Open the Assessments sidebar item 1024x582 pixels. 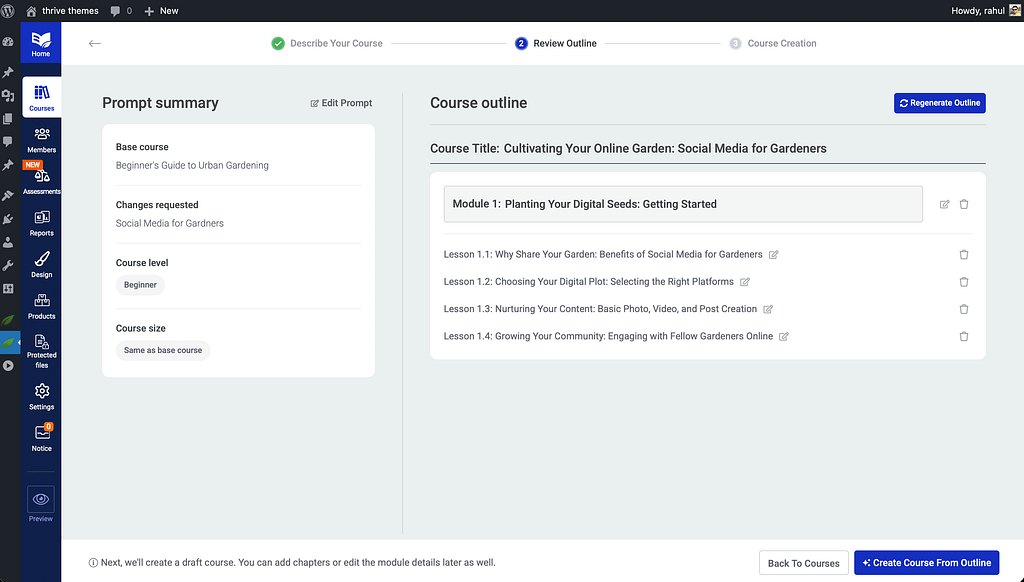[x=41, y=180]
